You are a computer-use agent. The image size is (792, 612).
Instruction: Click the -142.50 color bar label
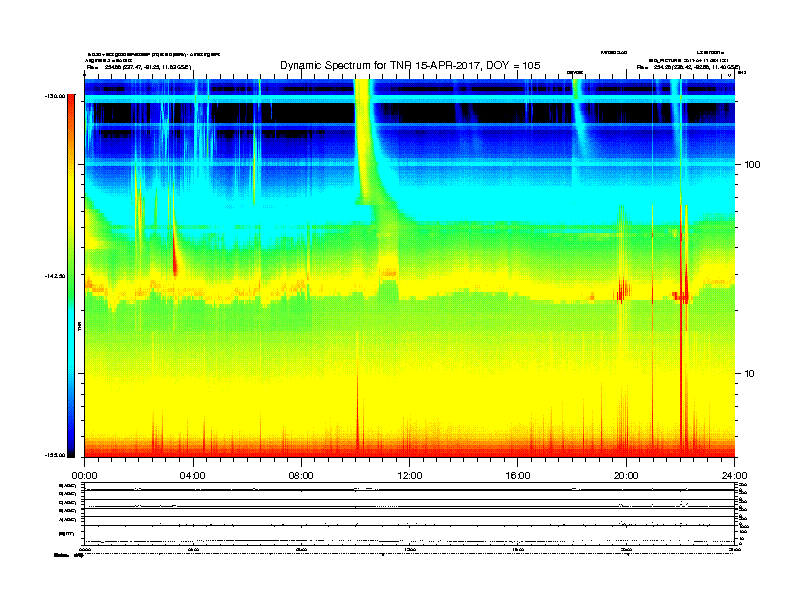coord(55,276)
